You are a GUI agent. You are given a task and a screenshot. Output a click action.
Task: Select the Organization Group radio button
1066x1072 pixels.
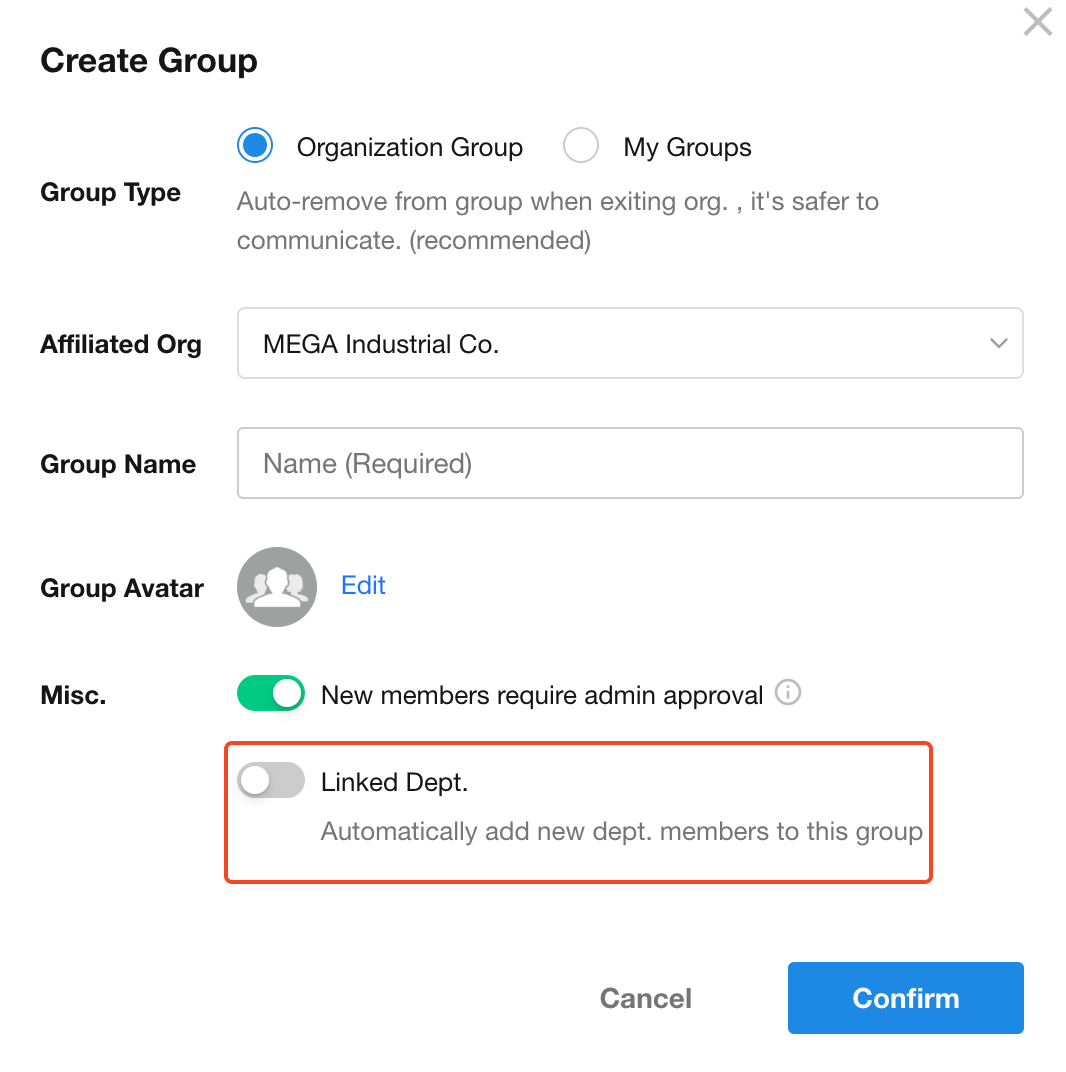(255, 147)
